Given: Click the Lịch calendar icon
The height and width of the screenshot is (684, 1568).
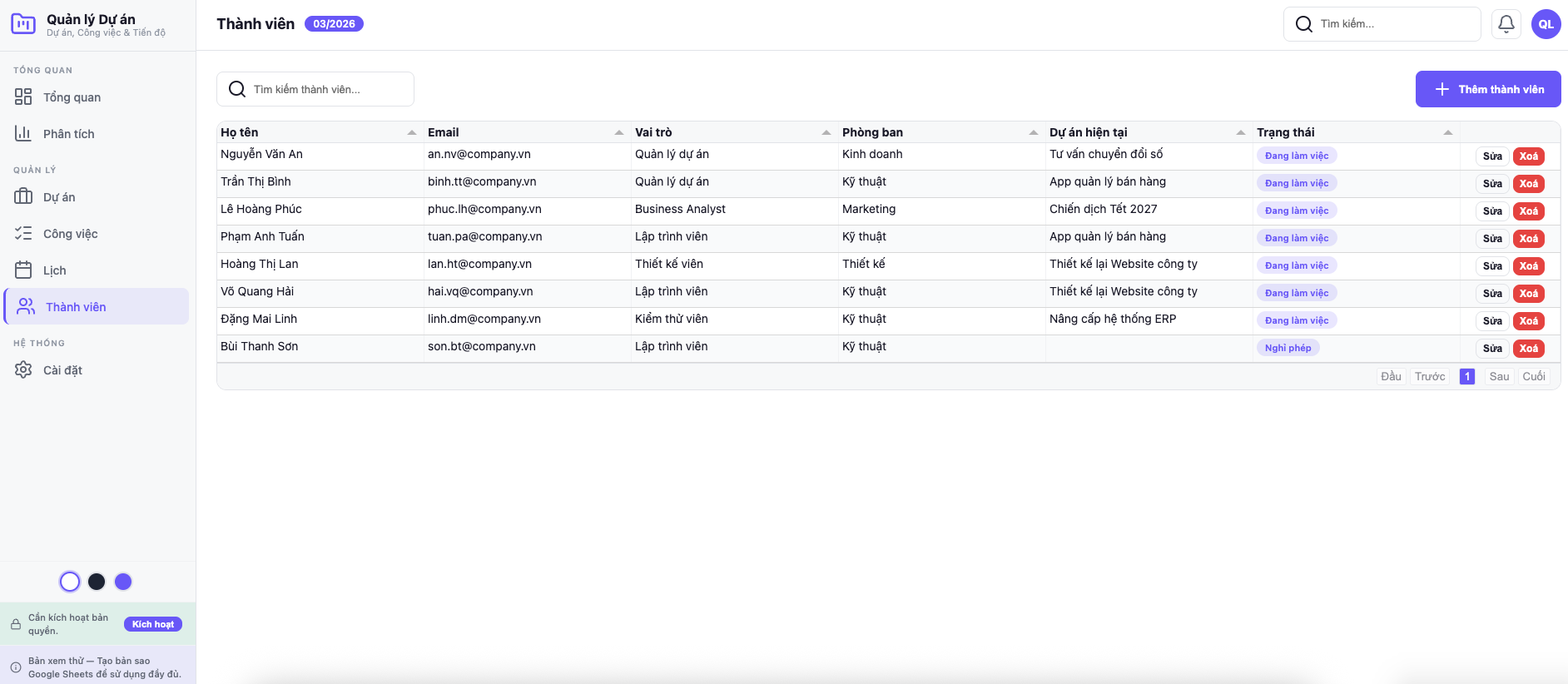Looking at the screenshot, I should point(23,270).
